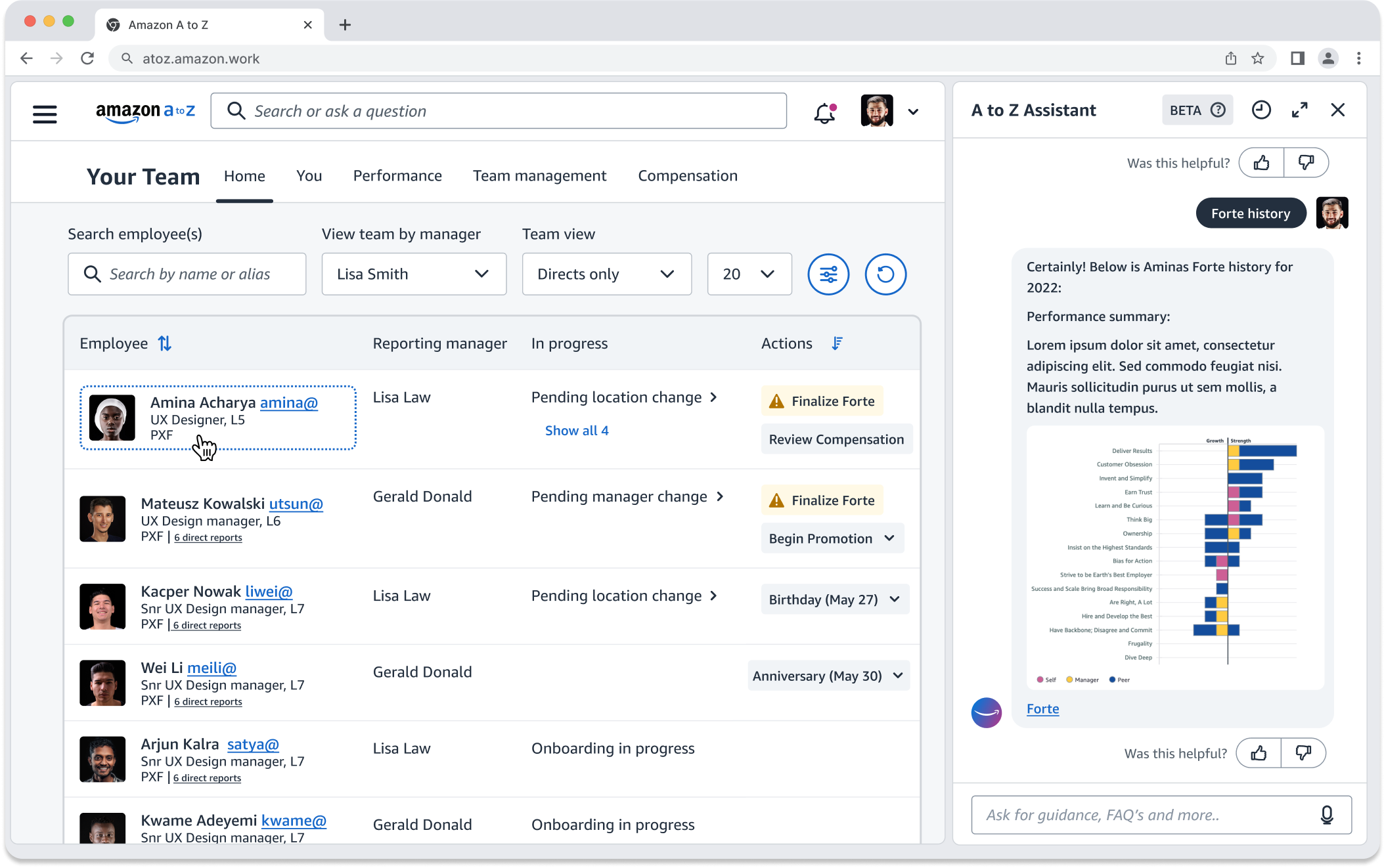
Task: Open the Compensation tab
Action: point(688,176)
